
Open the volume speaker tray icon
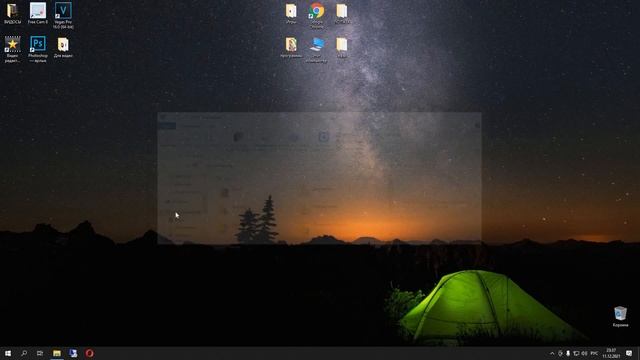tap(584, 353)
